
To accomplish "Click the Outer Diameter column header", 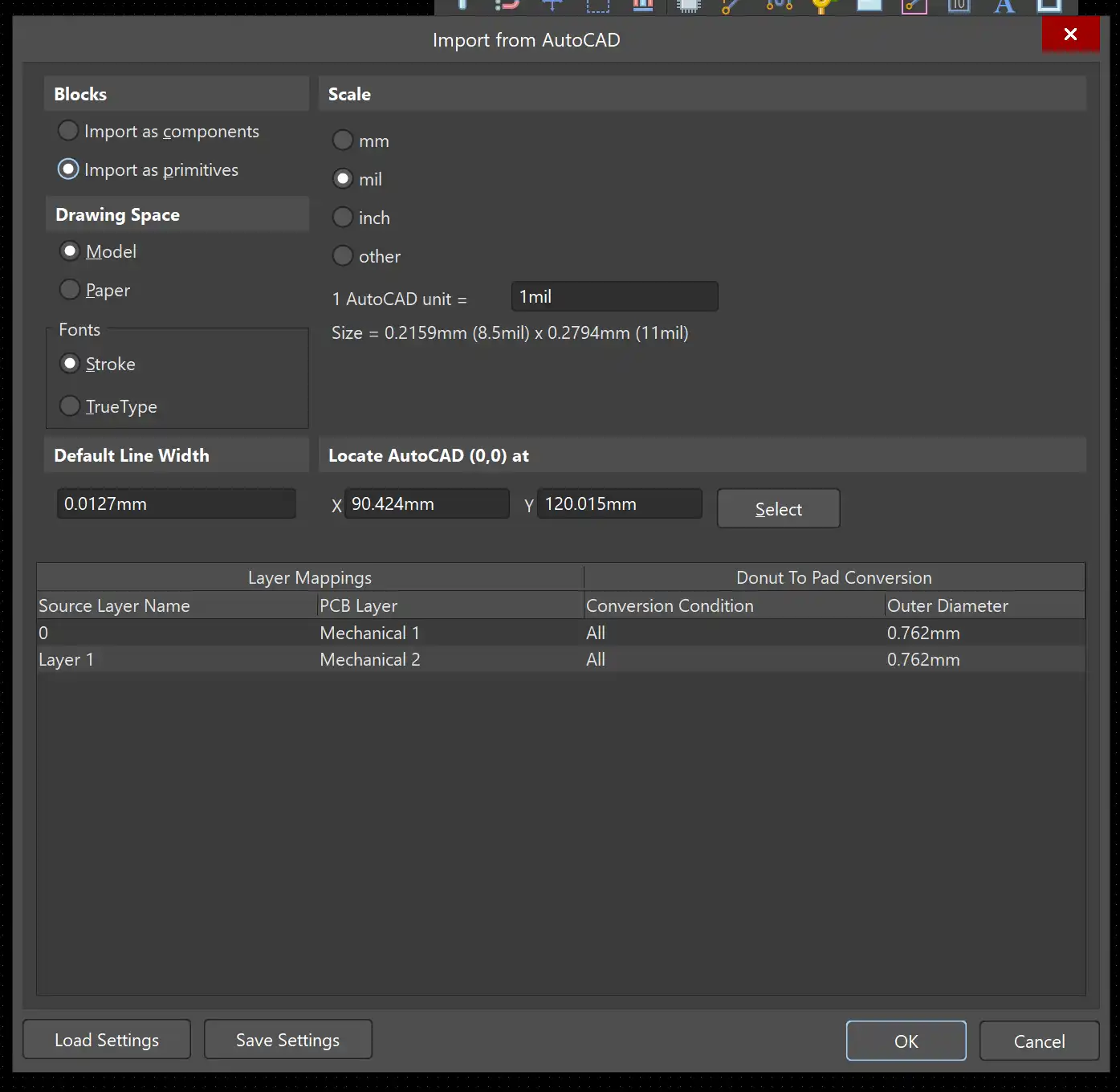I will [985, 605].
